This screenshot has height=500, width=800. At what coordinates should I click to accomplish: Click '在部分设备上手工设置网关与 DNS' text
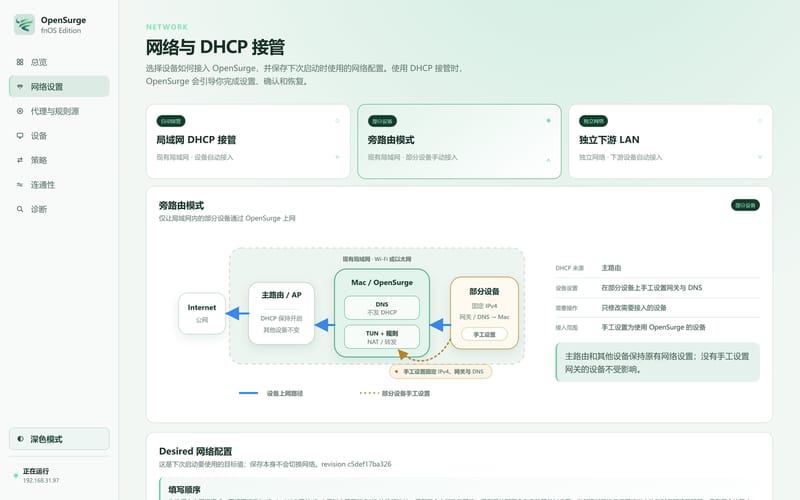pos(652,288)
